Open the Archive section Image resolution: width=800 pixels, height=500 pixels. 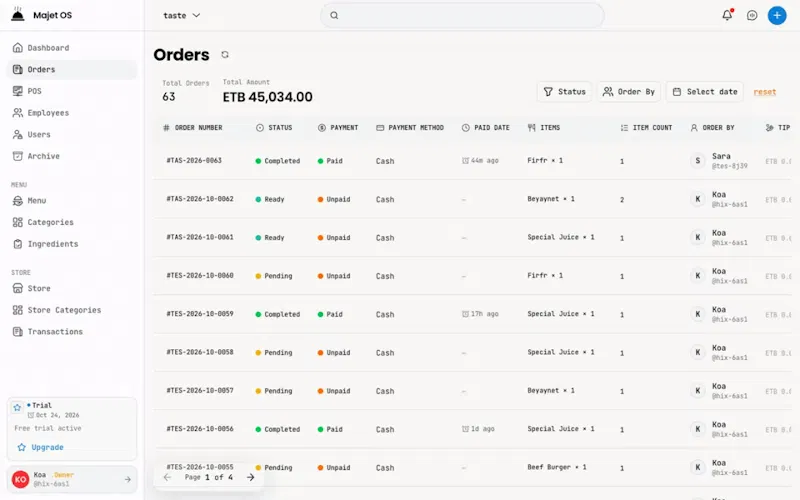point(71,156)
